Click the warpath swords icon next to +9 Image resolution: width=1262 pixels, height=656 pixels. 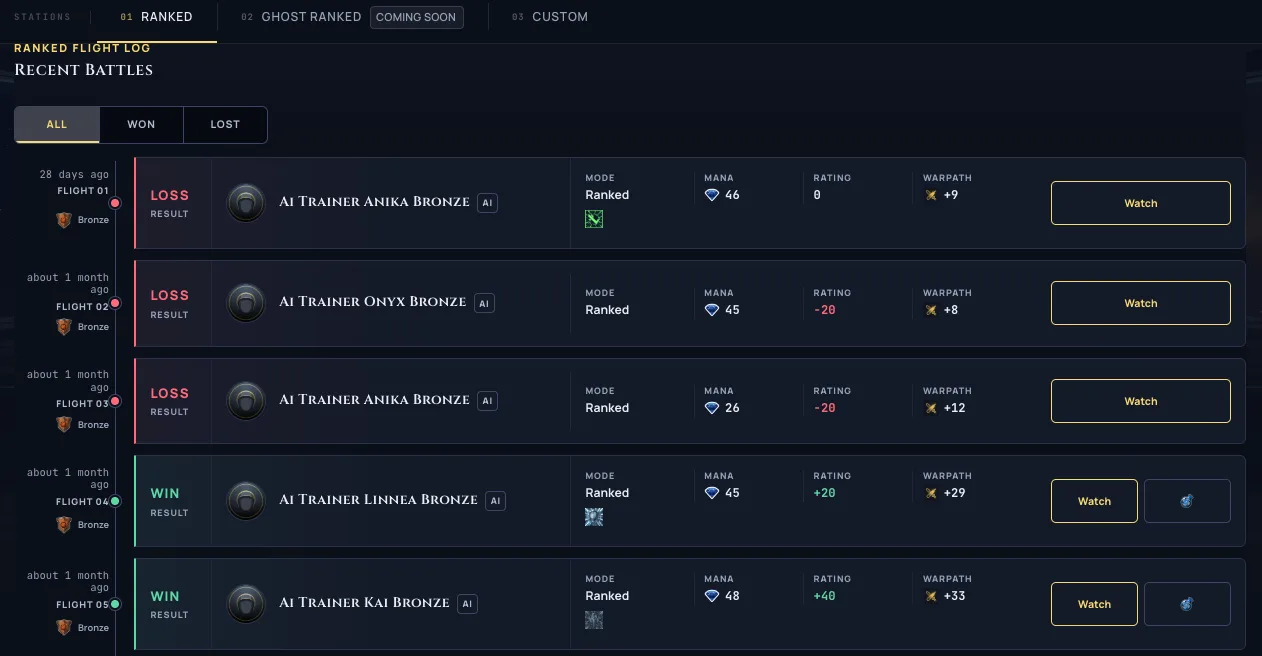point(931,195)
